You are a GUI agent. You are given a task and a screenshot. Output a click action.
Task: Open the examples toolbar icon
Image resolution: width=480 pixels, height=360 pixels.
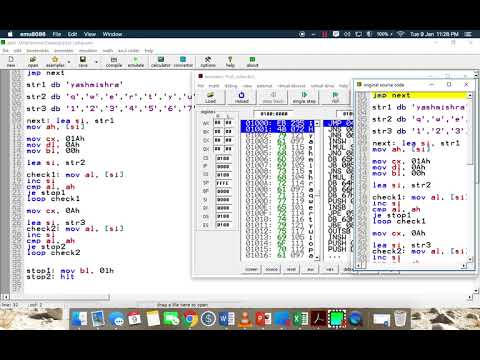[x=55, y=62]
